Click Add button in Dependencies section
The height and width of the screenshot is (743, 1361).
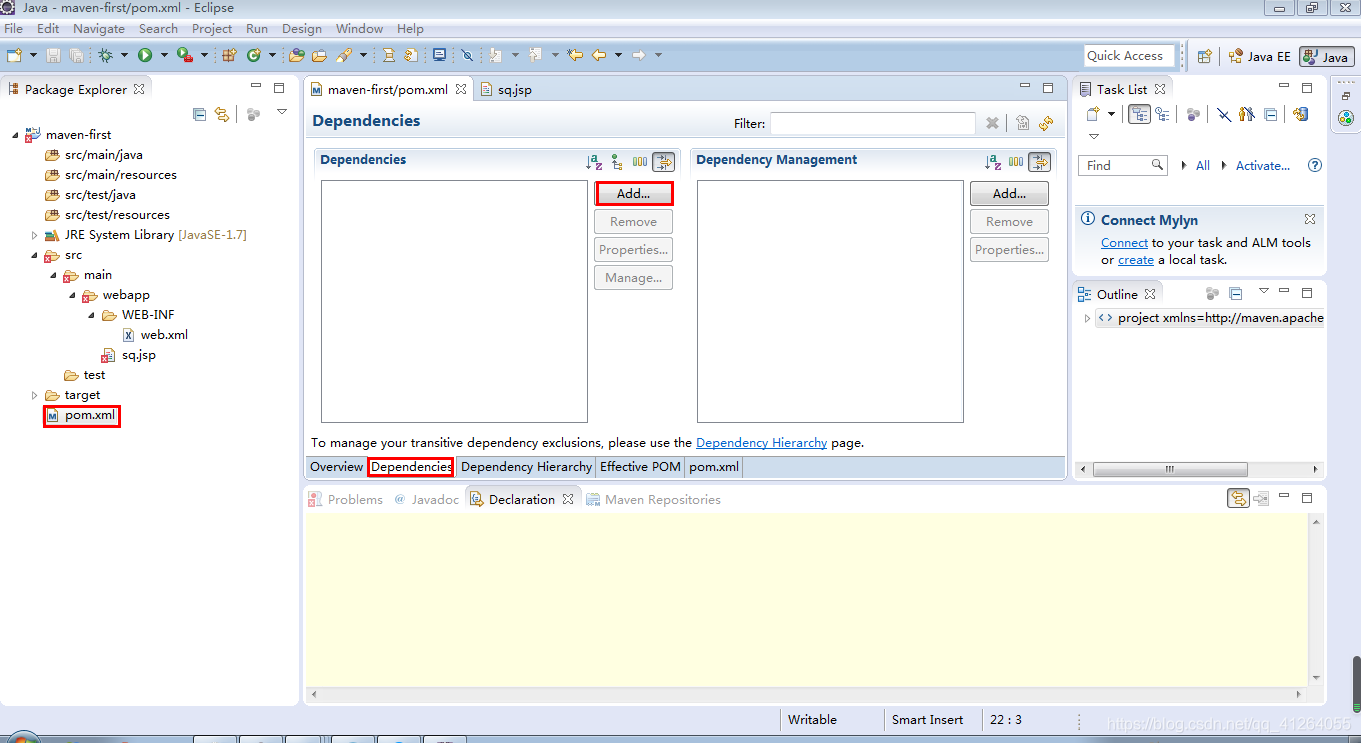633,193
